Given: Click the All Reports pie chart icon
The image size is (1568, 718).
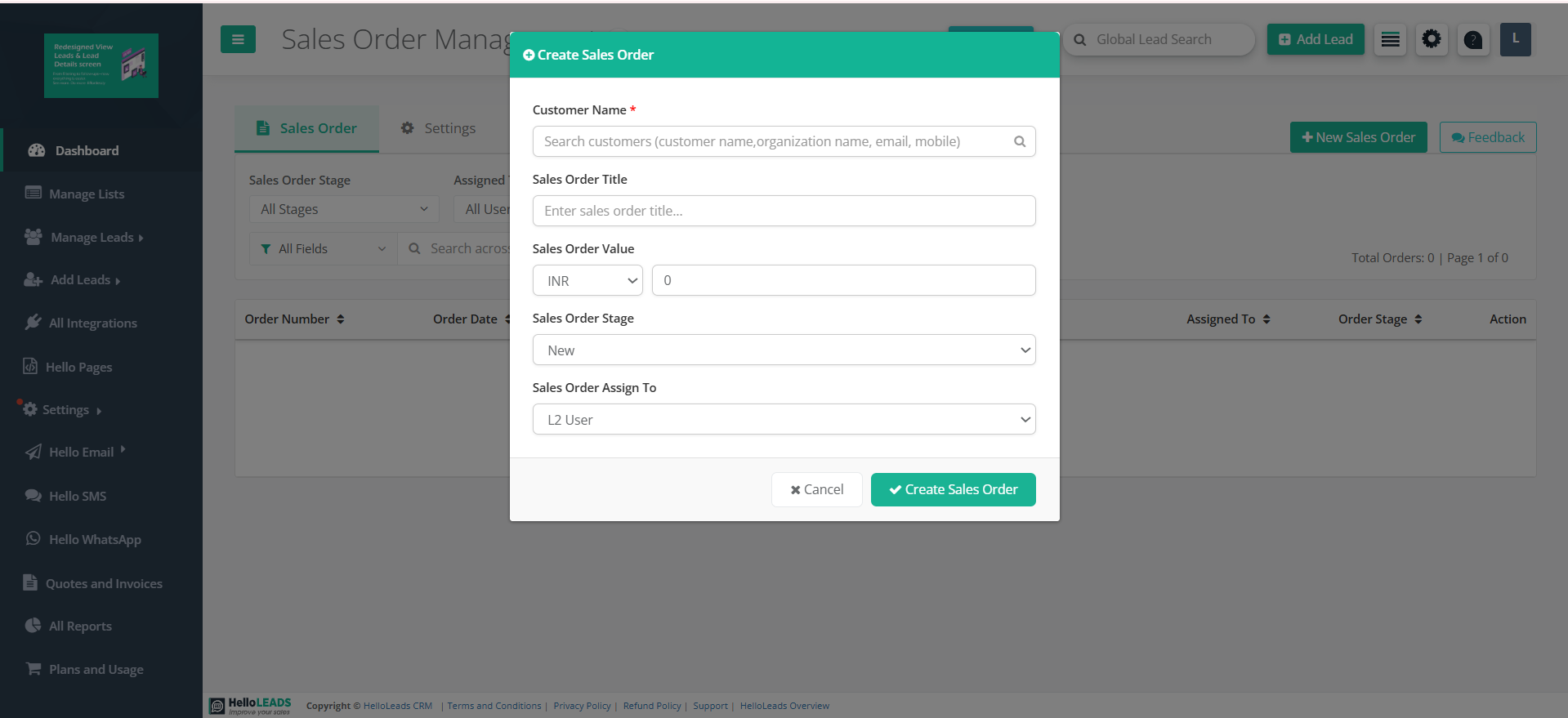Looking at the screenshot, I should coord(34,625).
